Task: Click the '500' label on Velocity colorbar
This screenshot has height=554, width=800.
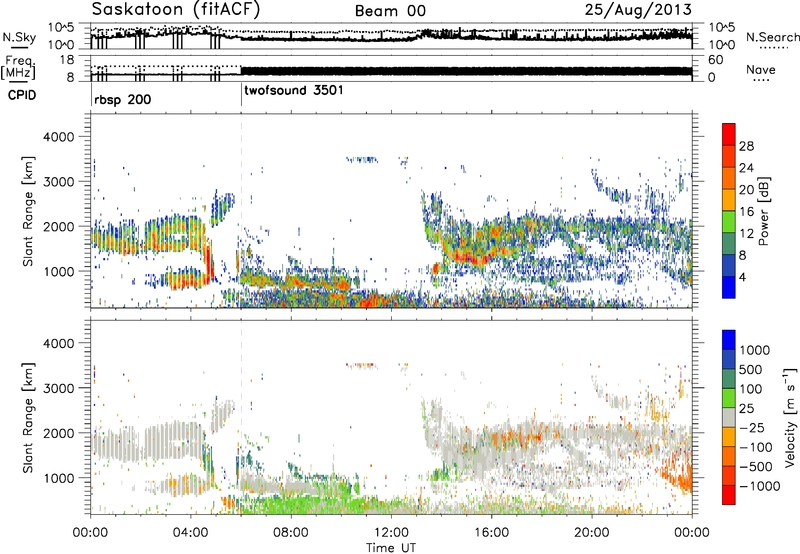Action: click(753, 370)
